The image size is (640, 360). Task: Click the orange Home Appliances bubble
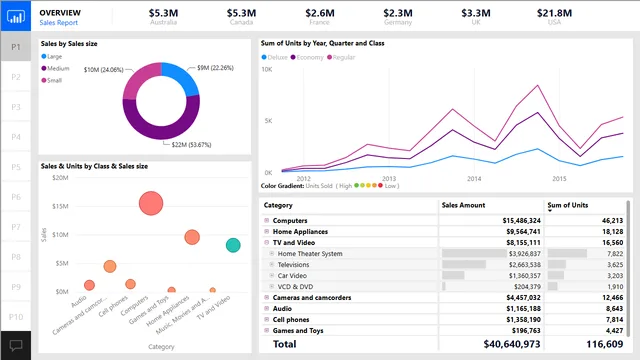click(192, 237)
